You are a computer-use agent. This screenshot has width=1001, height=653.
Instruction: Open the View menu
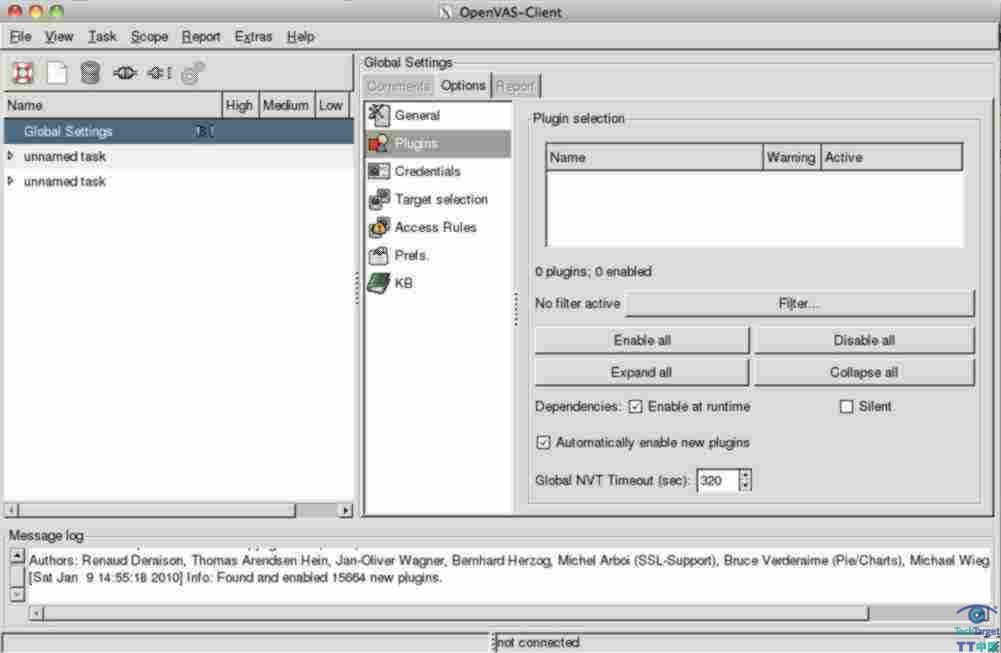click(59, 37)
